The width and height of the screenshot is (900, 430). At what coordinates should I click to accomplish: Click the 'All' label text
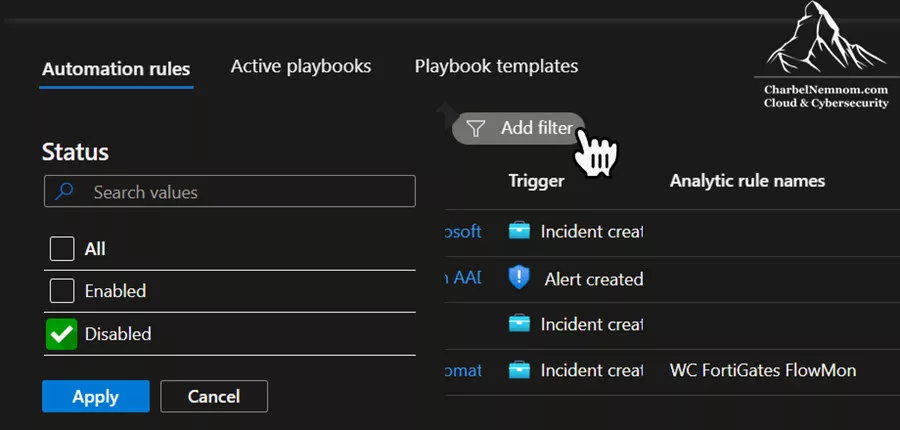[x=95, y=249]
